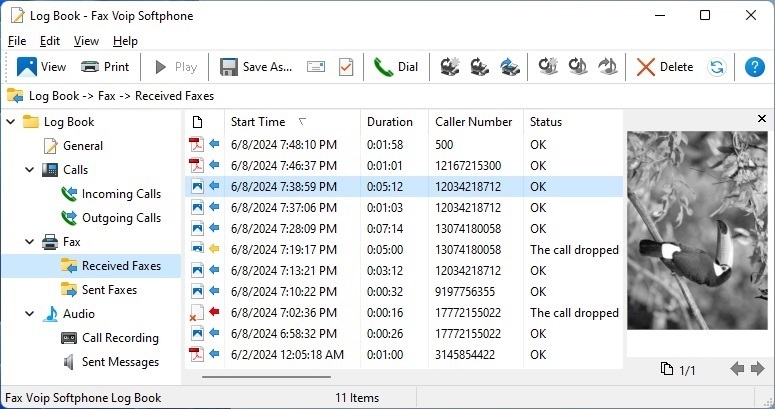
Task: Click the audio note icon with forward arrow
Action: pos(607,67)
